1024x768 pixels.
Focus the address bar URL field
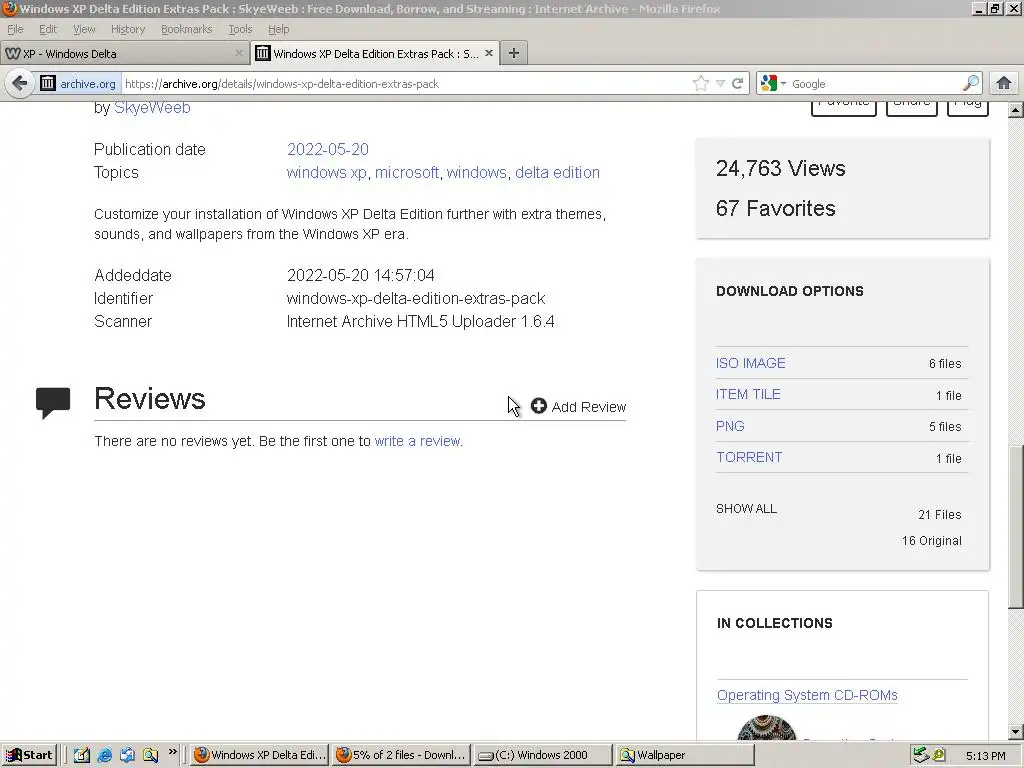[x=405, y=84]
